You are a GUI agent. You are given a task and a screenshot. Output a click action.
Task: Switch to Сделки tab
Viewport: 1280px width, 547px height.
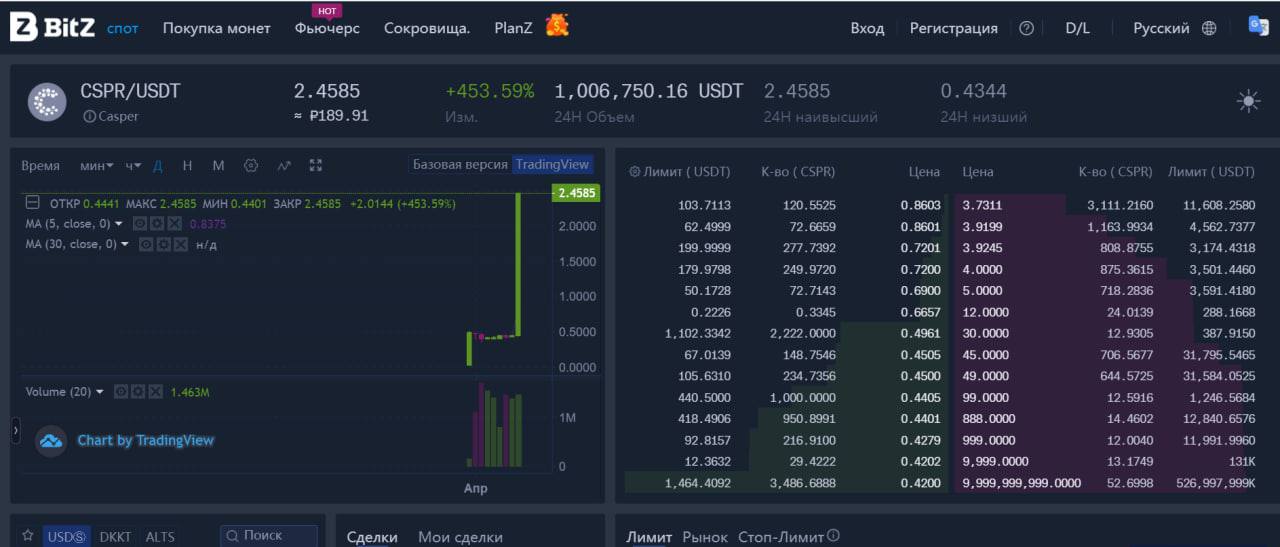(x=372, y=537)
